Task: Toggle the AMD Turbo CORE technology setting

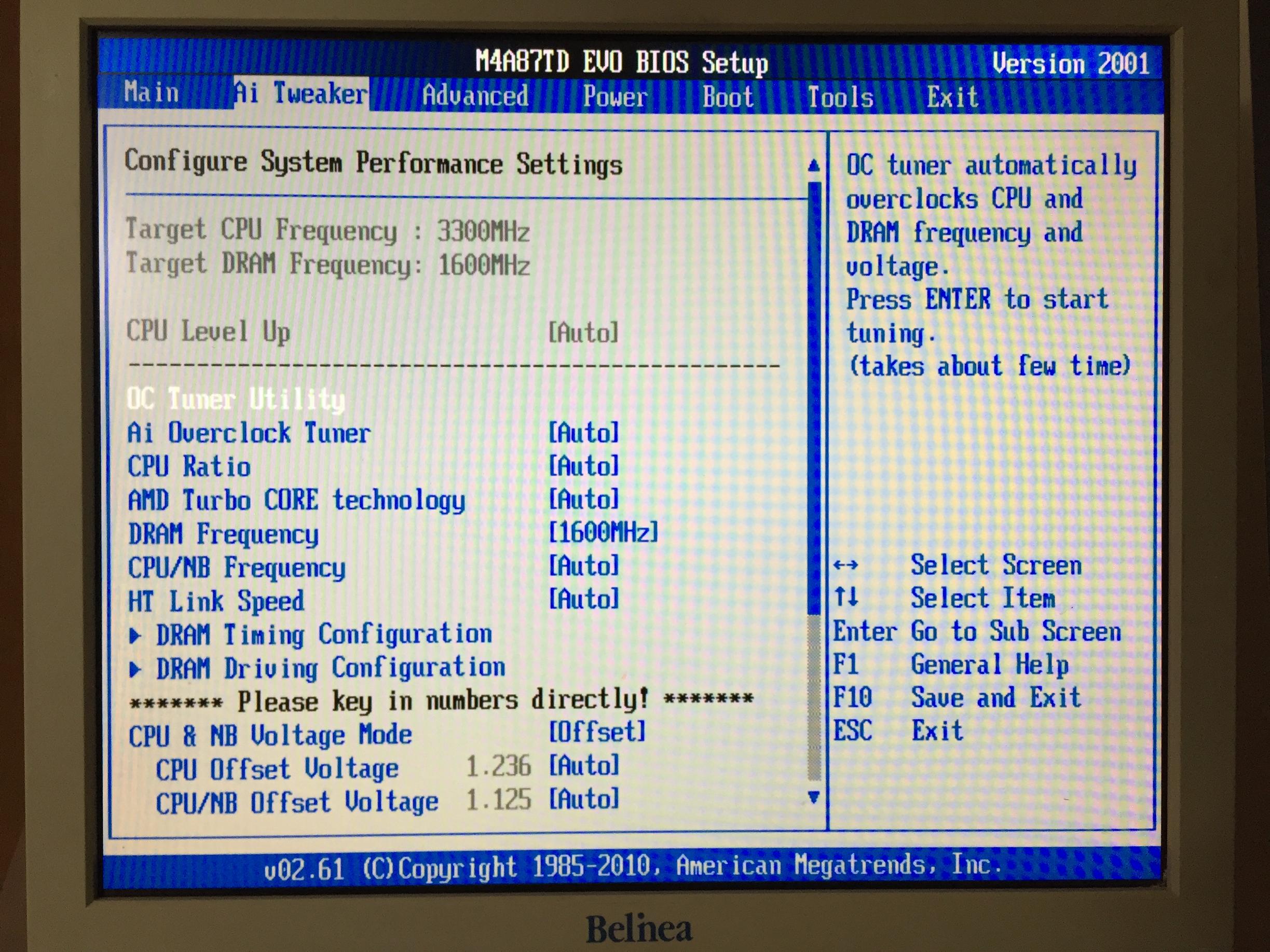Action: pos(583,499)
